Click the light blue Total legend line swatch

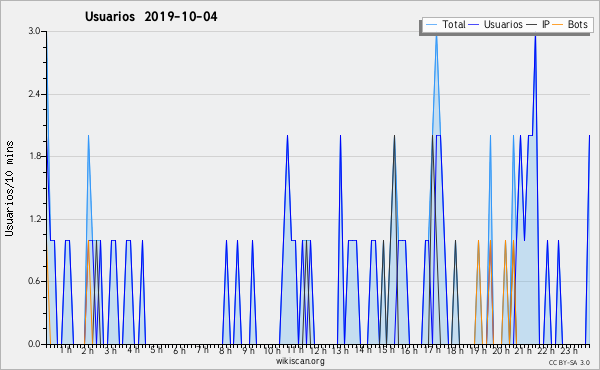(431, 25)
